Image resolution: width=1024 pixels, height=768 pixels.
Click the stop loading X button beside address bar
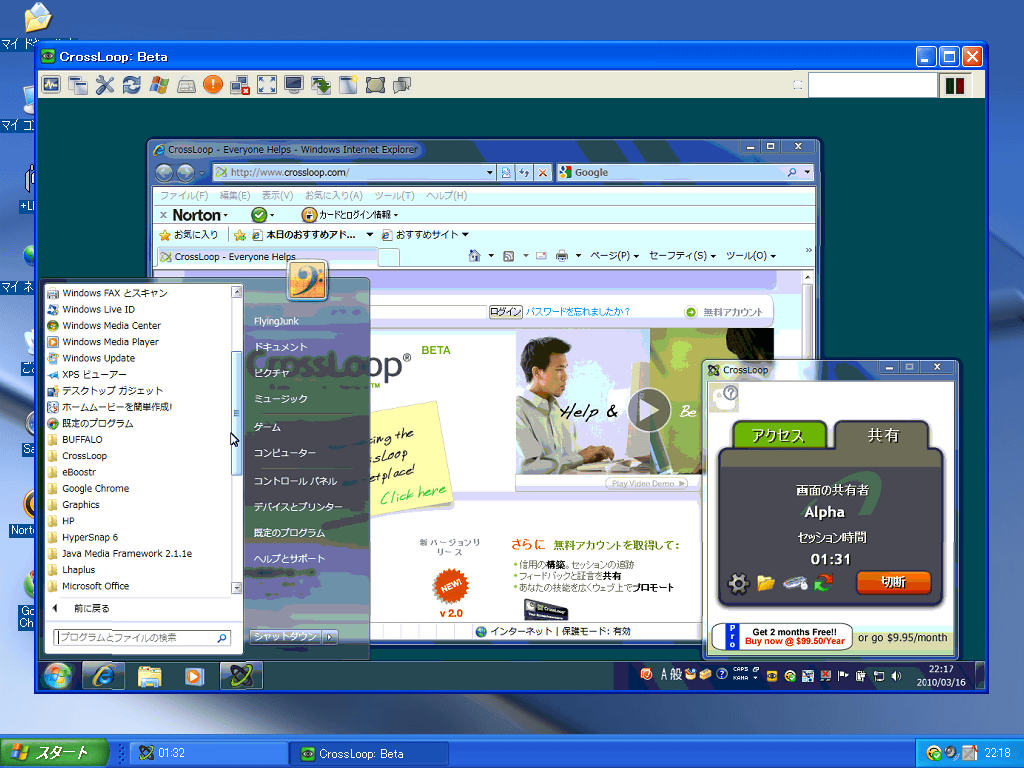pyautogui.click(x=543, y=172)
